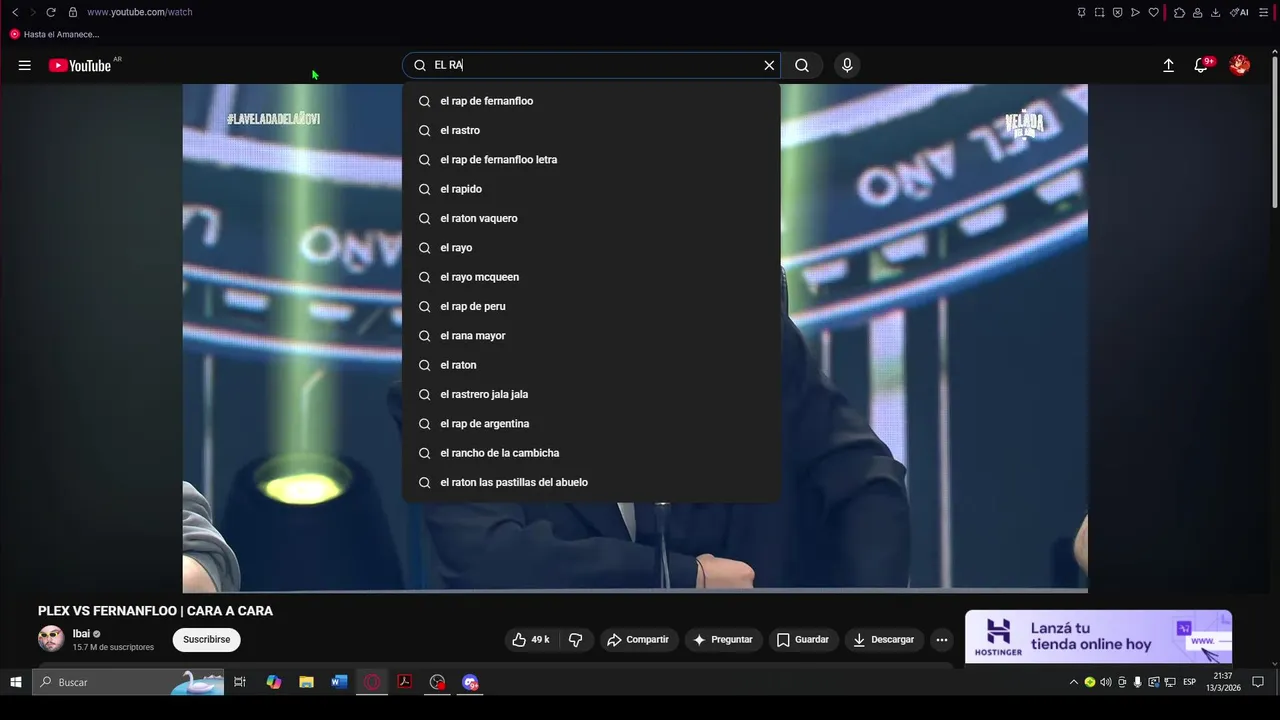Open Ibai channel avatar
Viewport: 1280px width, 720px height.
(x=51, y=639)
